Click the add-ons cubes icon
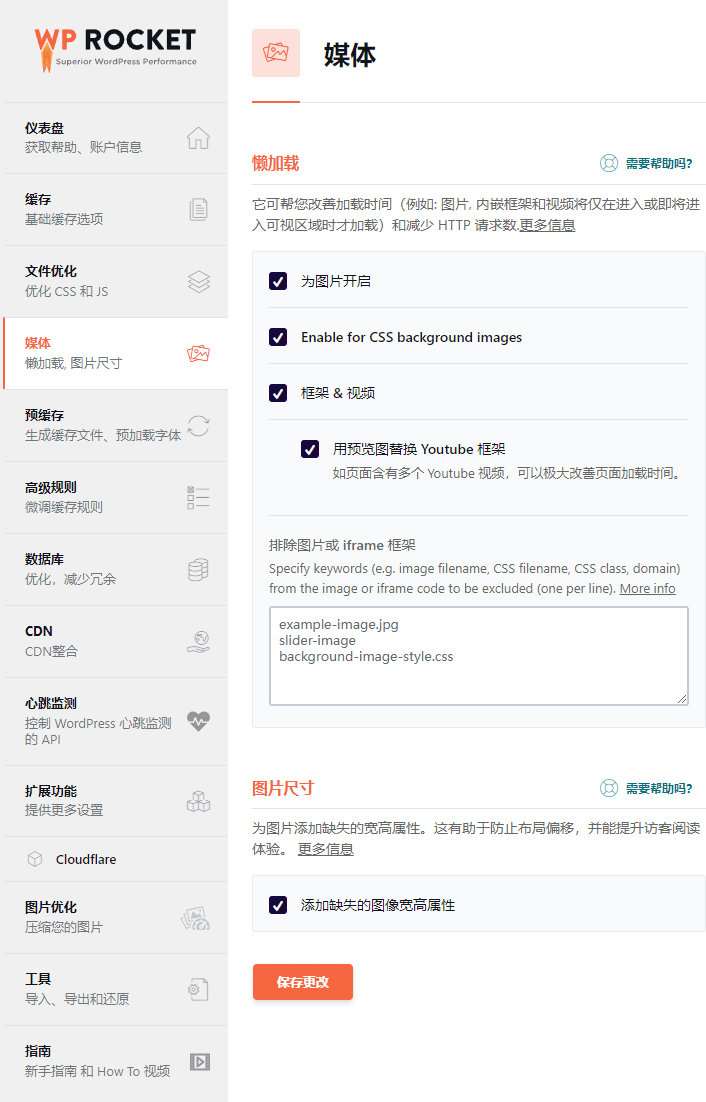The height and width of the screenshot is (1102, 706). tap(198, 801)
